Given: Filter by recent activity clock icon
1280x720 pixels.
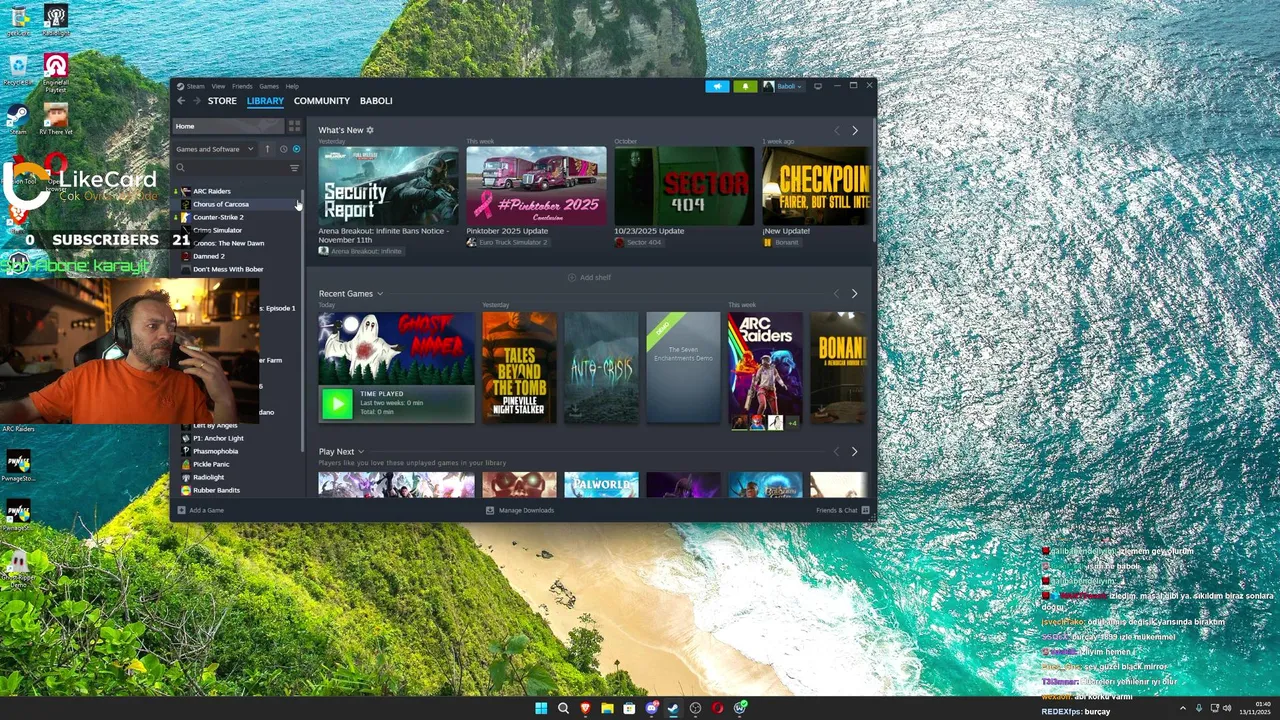Looking at the screenshot, I should click(283, 149).
